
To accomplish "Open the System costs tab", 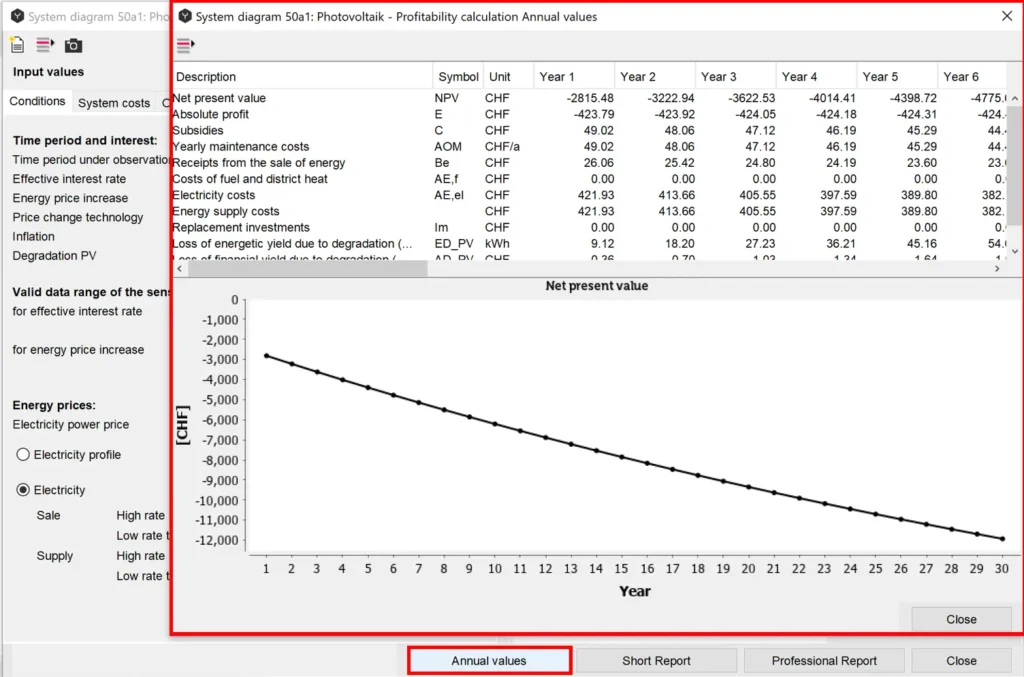I will pyautogui.click(x=113, y=103).
